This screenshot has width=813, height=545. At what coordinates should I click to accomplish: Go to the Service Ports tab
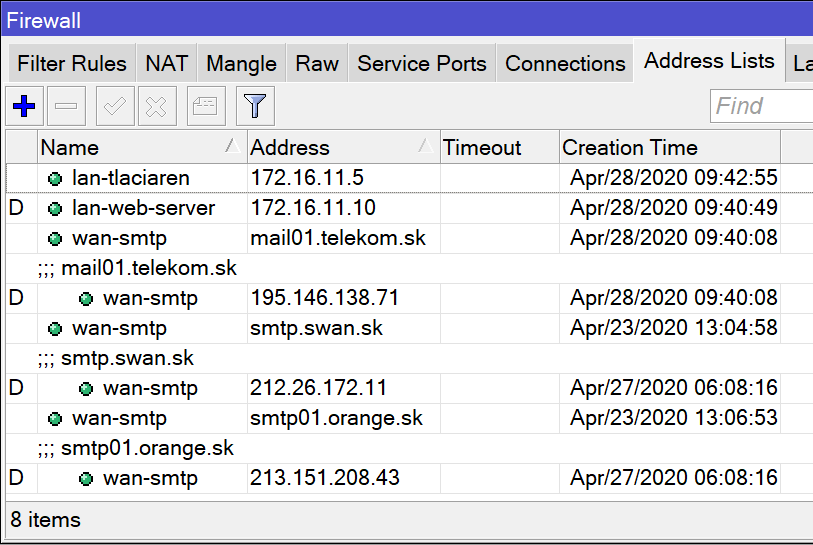421,64
